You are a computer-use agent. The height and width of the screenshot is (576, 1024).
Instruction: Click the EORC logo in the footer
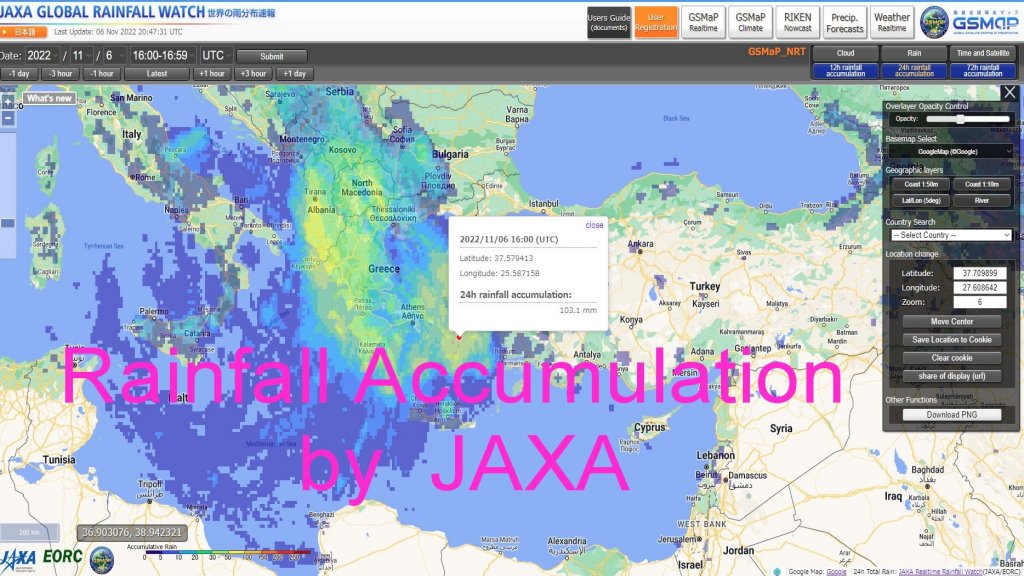63,557
